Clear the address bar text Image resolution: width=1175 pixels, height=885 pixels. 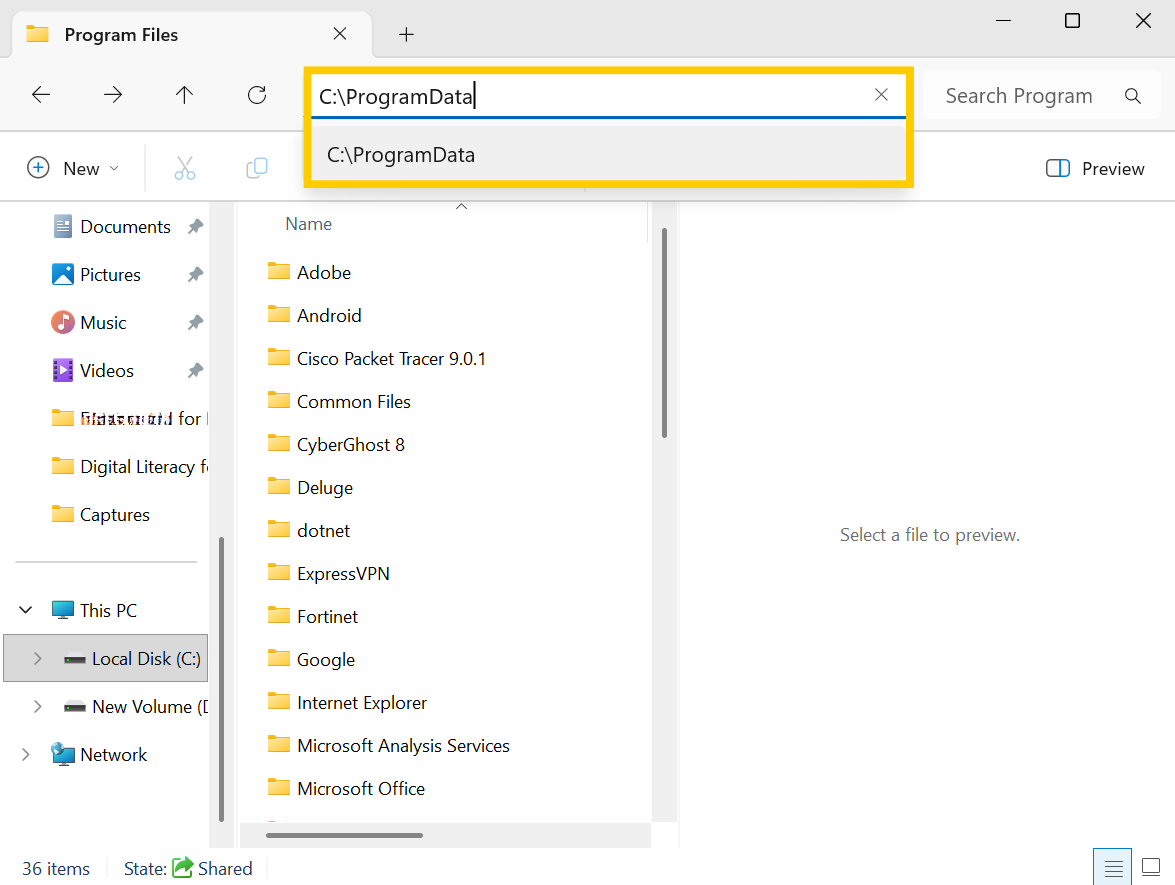point(881,94)
